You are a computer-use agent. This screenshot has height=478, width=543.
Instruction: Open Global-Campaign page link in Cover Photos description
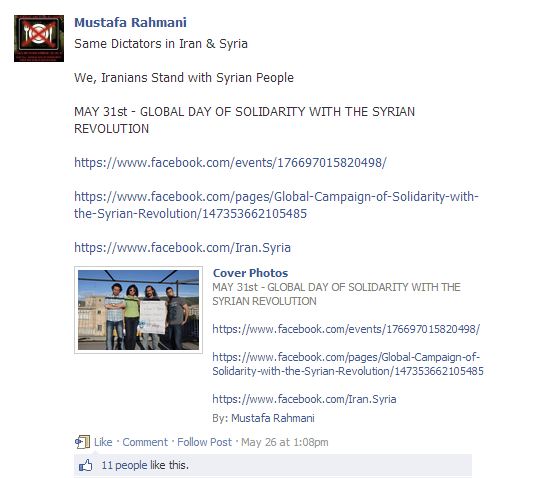tap(348, 364)
